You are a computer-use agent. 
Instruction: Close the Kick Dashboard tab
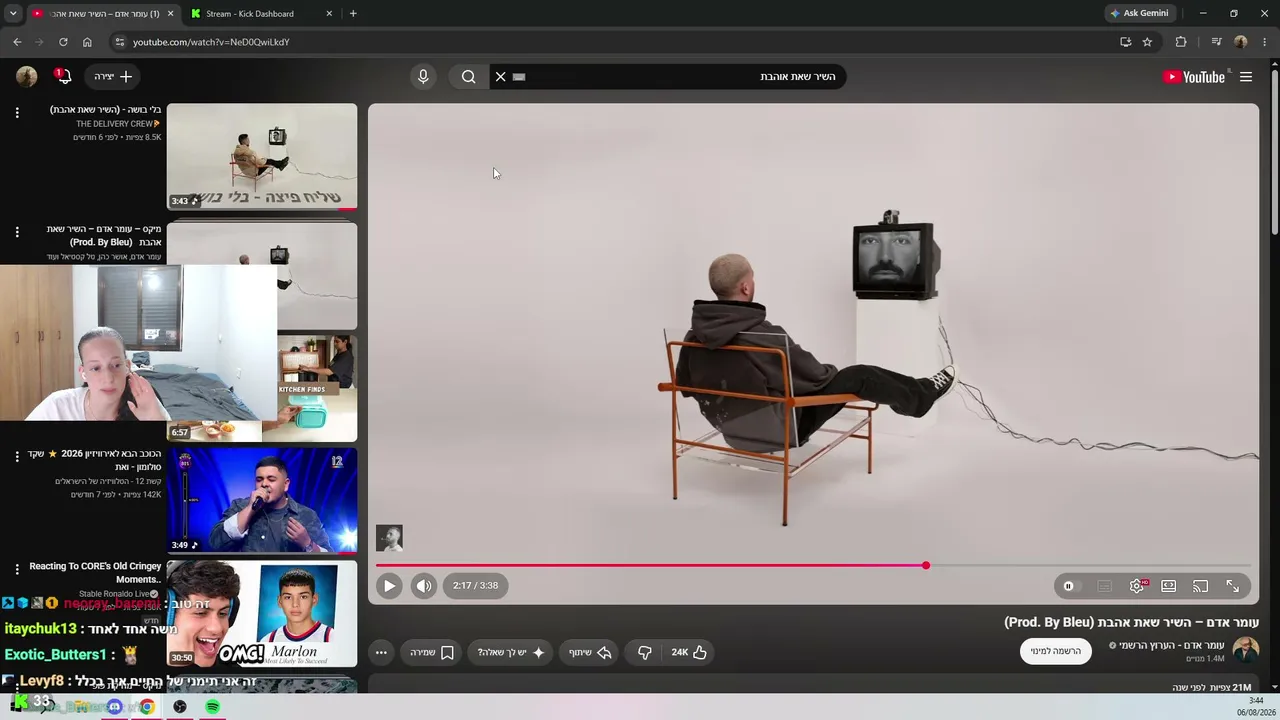(x=330, y=14)
